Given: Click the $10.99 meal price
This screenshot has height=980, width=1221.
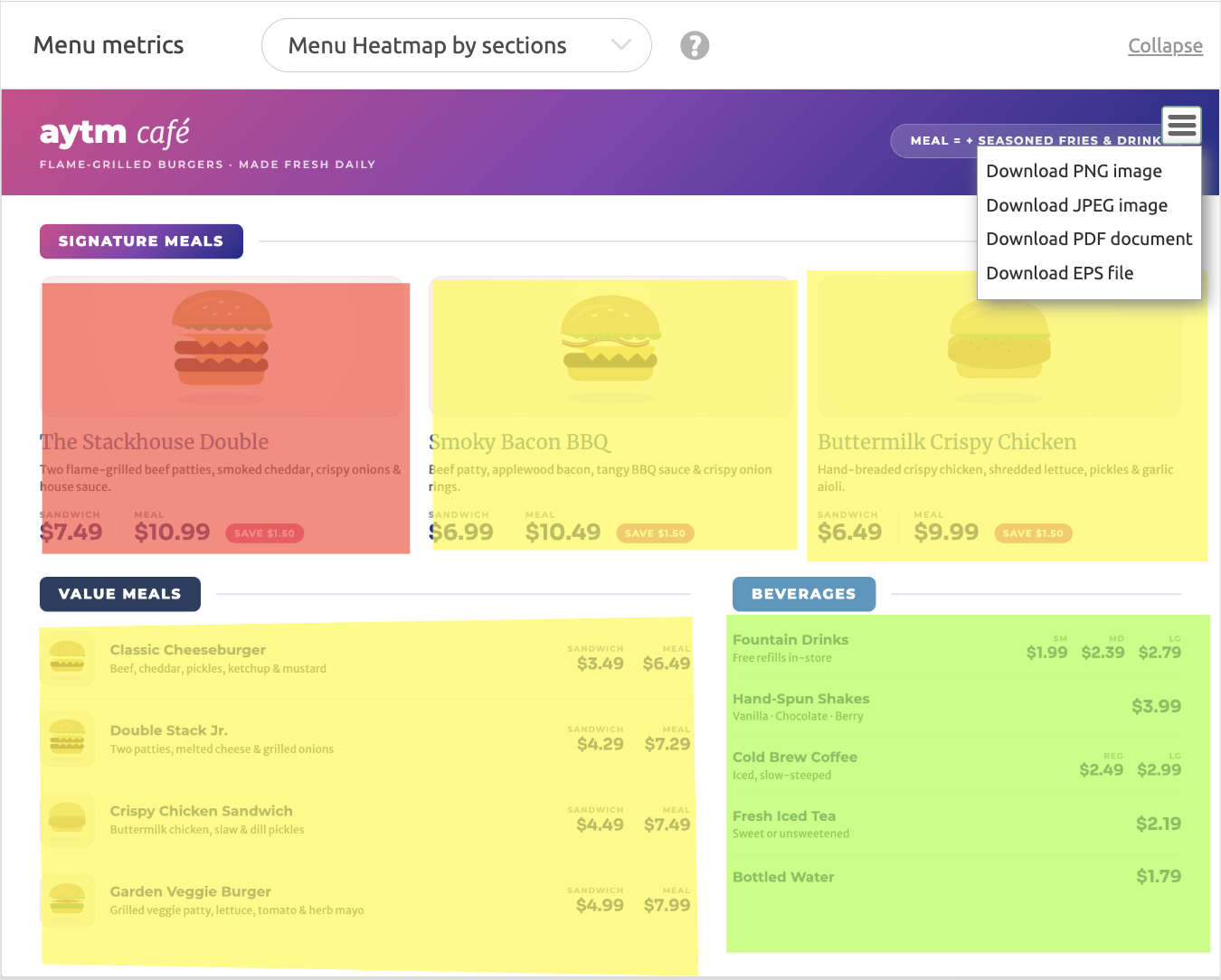Looking at the screenshot, I should pyautogui.click(x=172, y=532).
